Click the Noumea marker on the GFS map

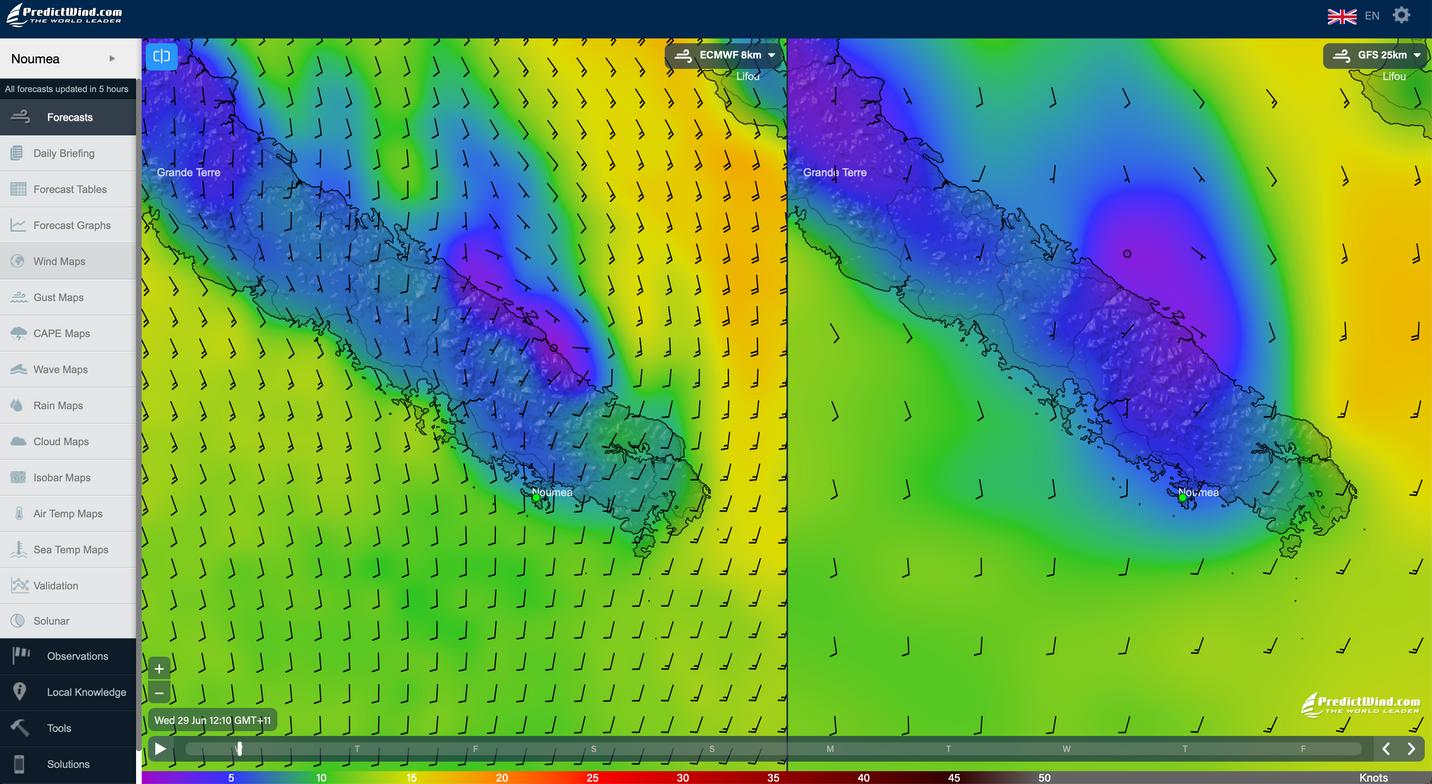pyautogui.click(x=1183, y=496)
